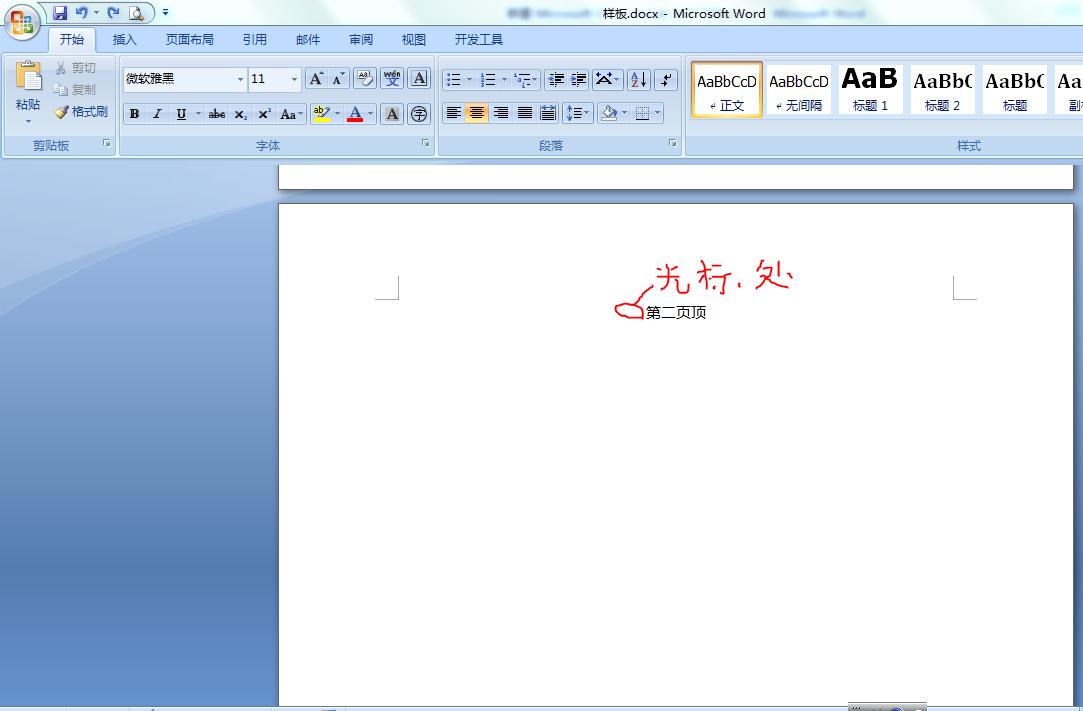The image size is (1083, 711).
Task: Toggle center alignment off
Action: point(477,113)
